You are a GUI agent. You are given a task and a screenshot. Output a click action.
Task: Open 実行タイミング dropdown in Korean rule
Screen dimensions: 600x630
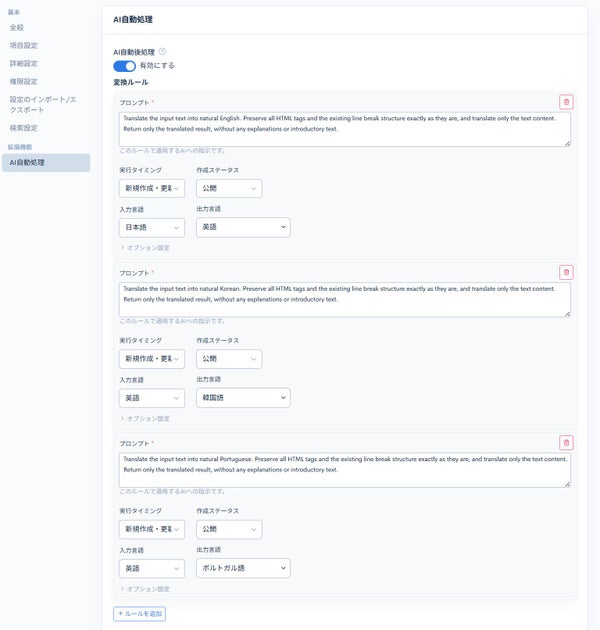pyautogui.click(x=152, y=358)
